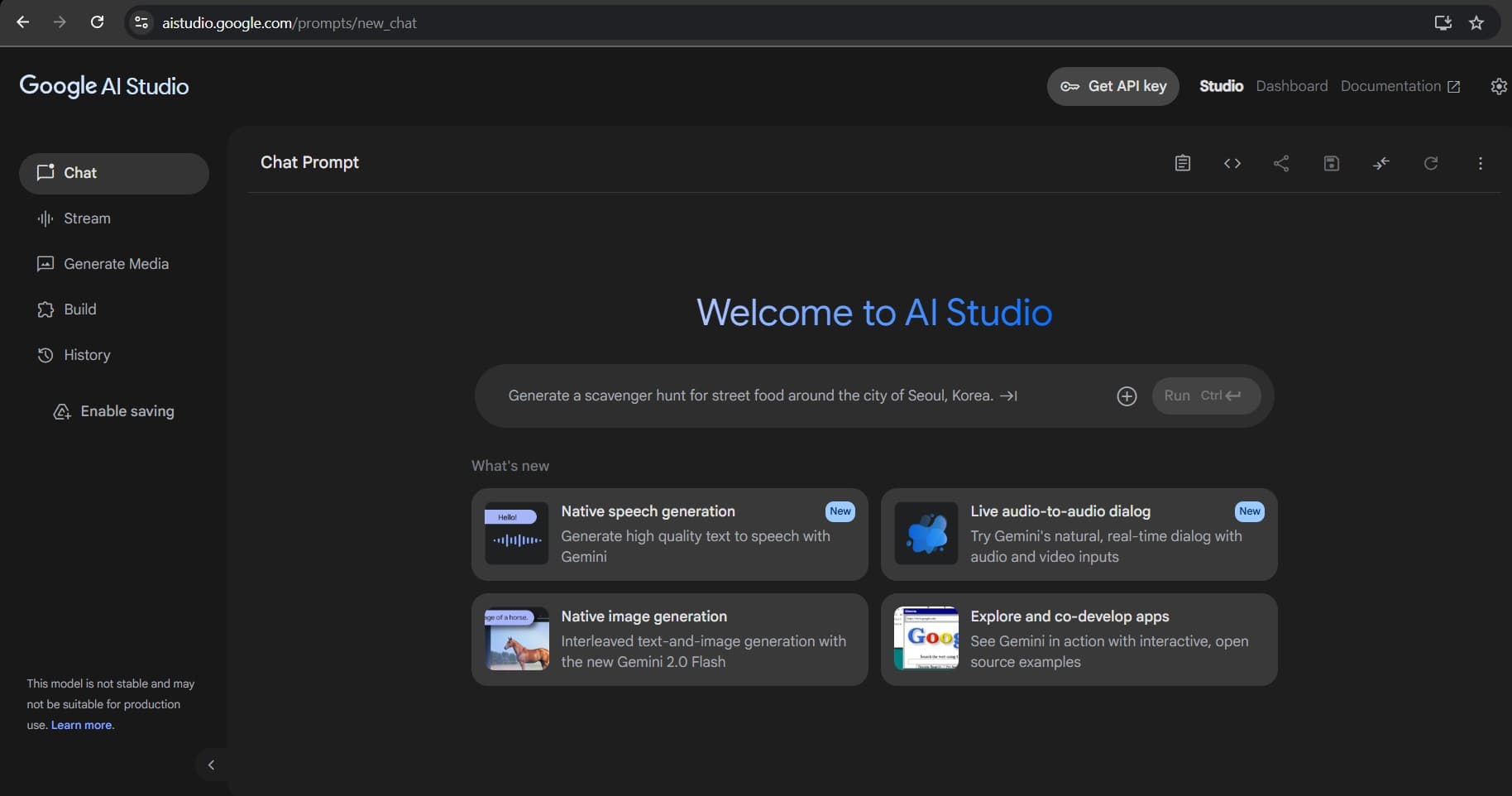Open Generate Media in the sidebar
The image size is (1512, 796).
(x=114, y=264)
